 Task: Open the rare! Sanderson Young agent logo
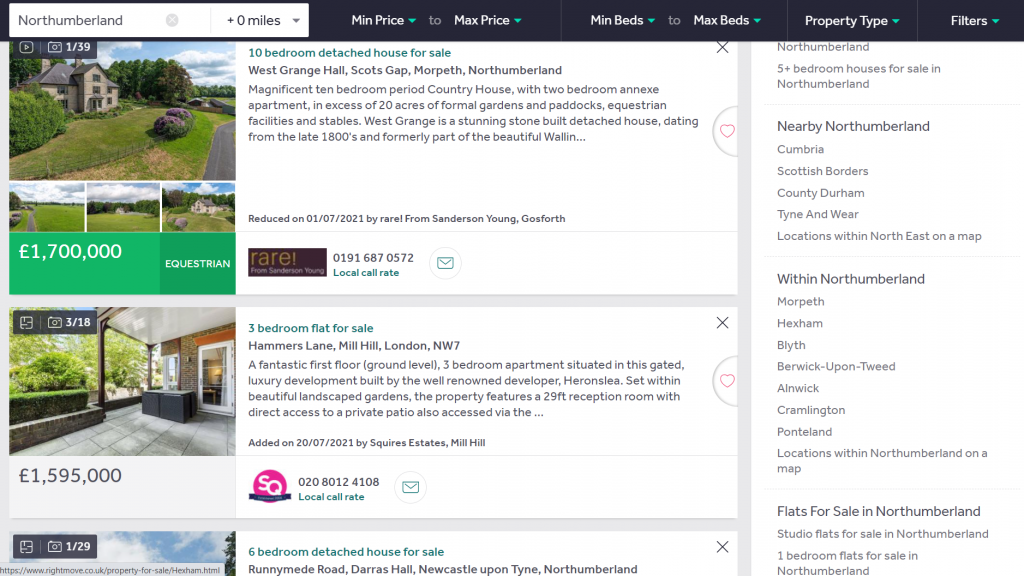coord(287,263)
